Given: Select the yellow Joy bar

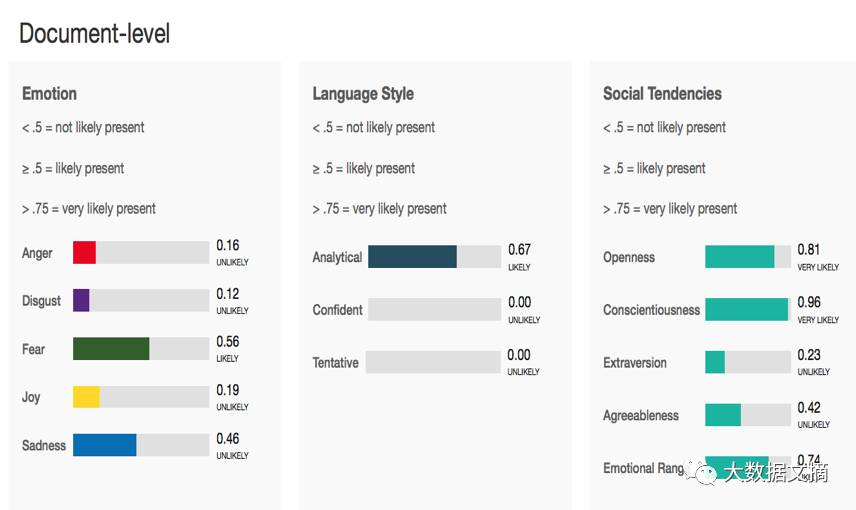Looking at the screenshot, I should pos(141,397).
